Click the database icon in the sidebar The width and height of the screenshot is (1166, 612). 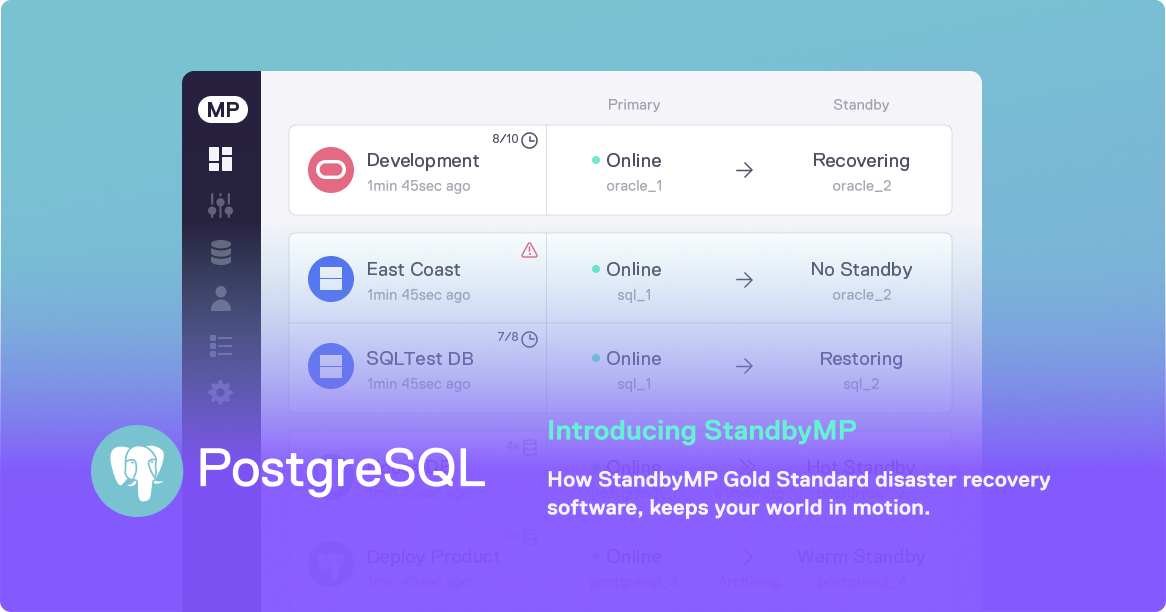click(x=220, y=251)
